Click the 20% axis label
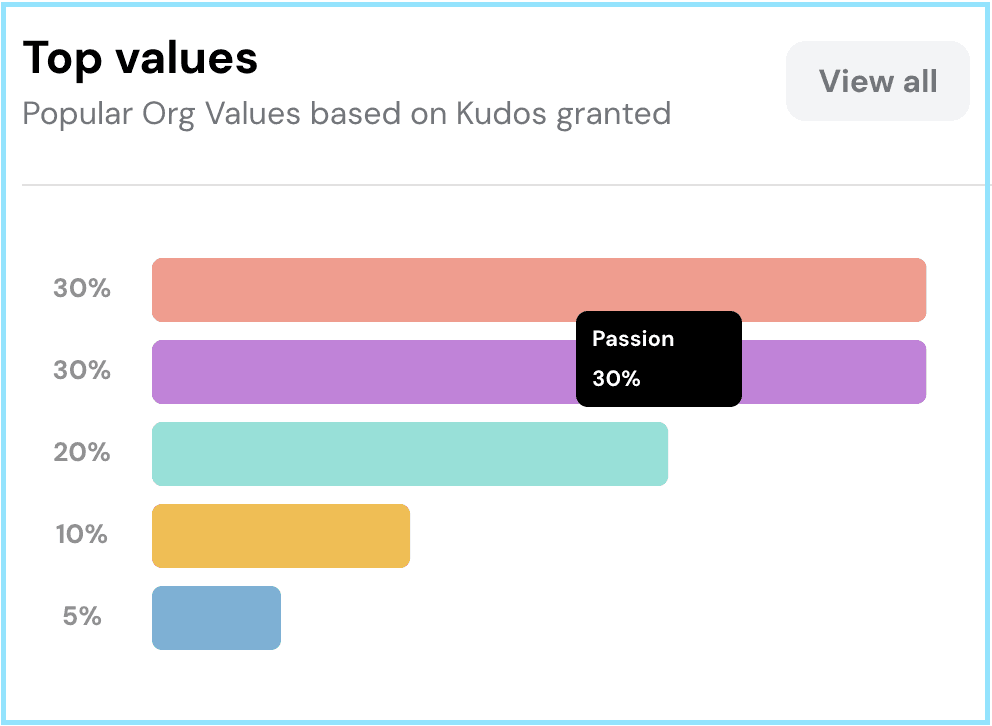The width and height of the screenshot is (992, 726). tap(82, 453)
